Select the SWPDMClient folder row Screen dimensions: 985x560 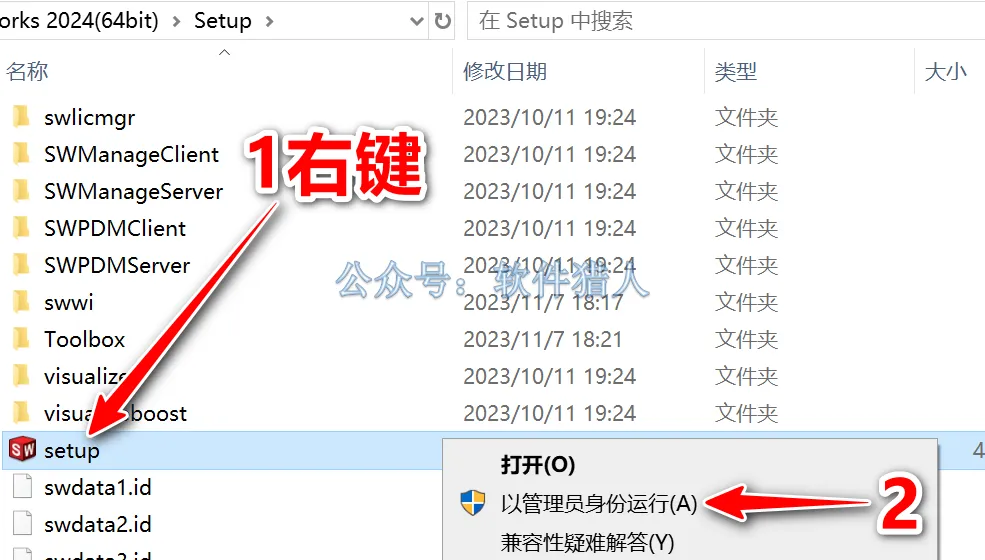[x=226, y=228]
